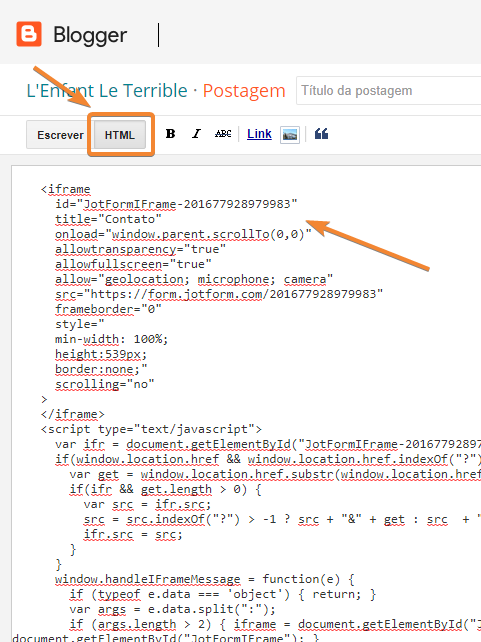Click the allowtransparency="true" line
Viewport: 481px width, 642px height.
(140, 249)
